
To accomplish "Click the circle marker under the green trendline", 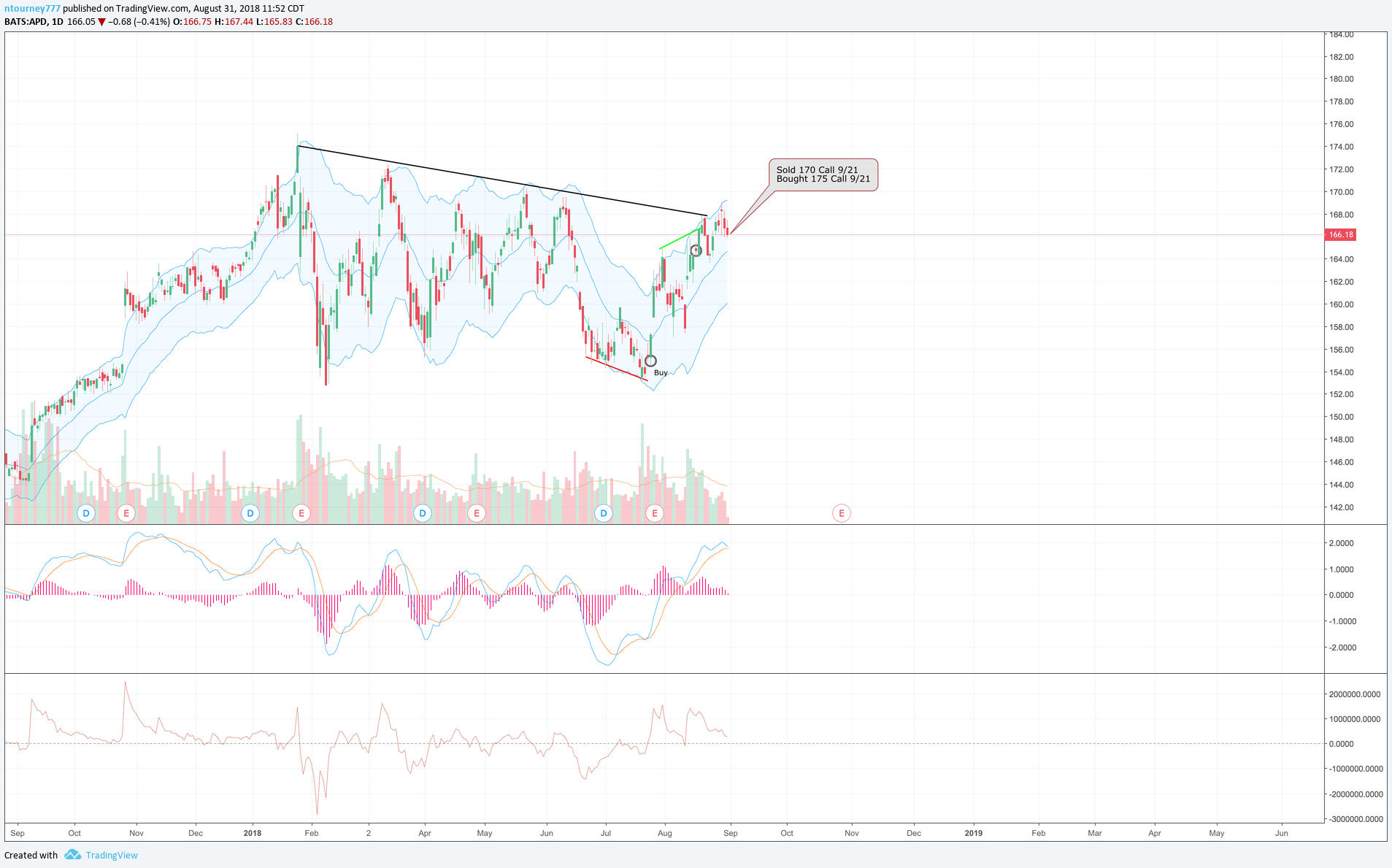I will 696,250.
